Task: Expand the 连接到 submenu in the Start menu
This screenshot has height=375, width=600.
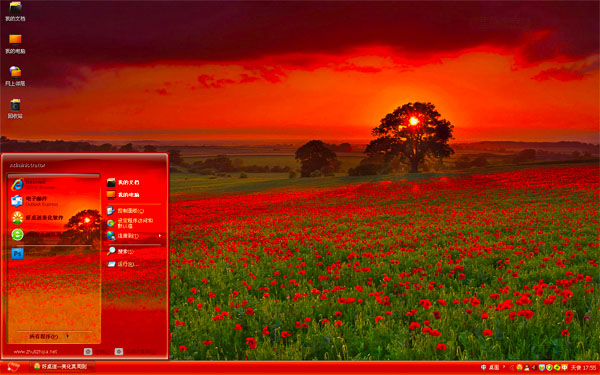Action: 134,236
